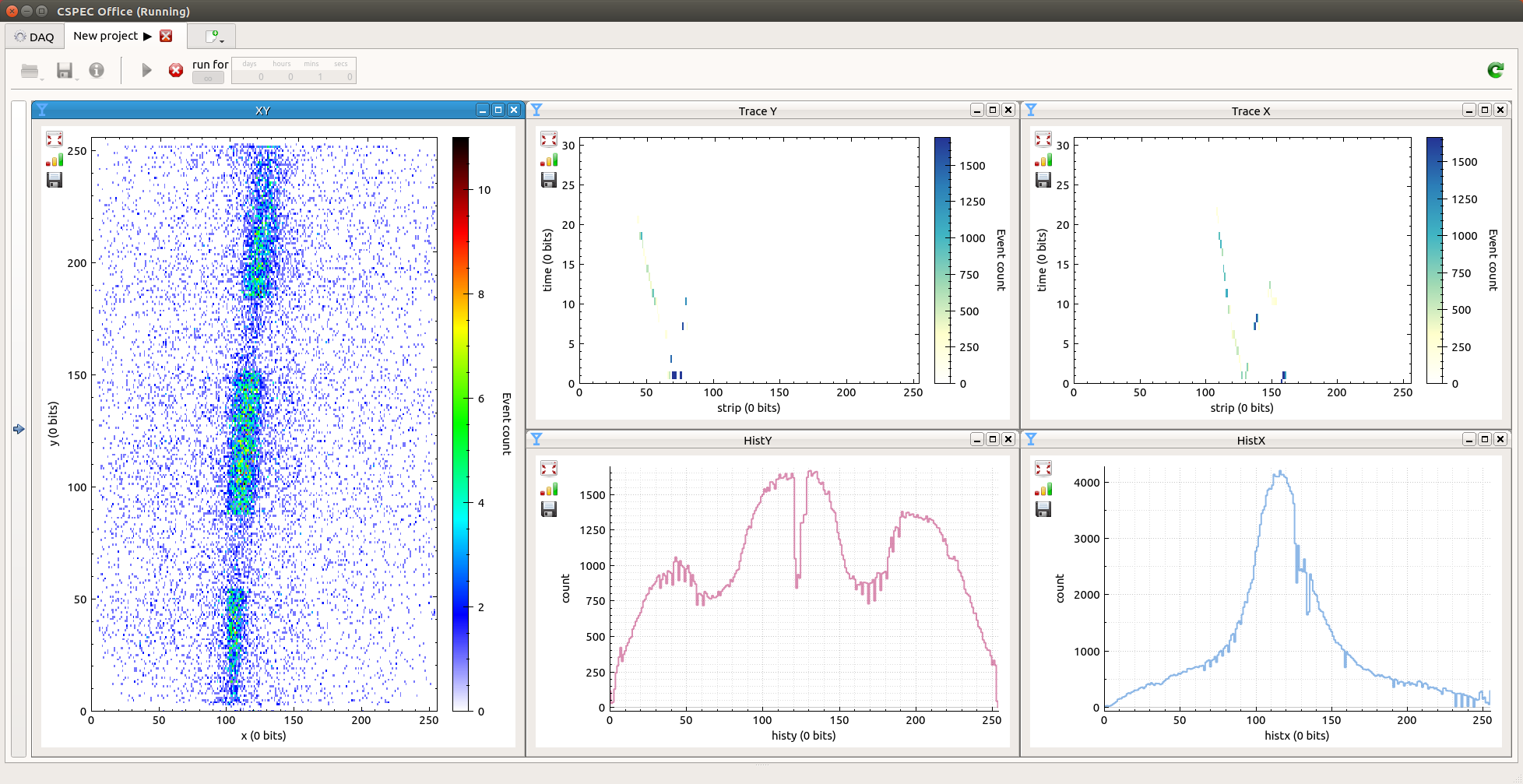
Task: Click the histx (0 bits) axis label
Action: (x=1297, y=736)
